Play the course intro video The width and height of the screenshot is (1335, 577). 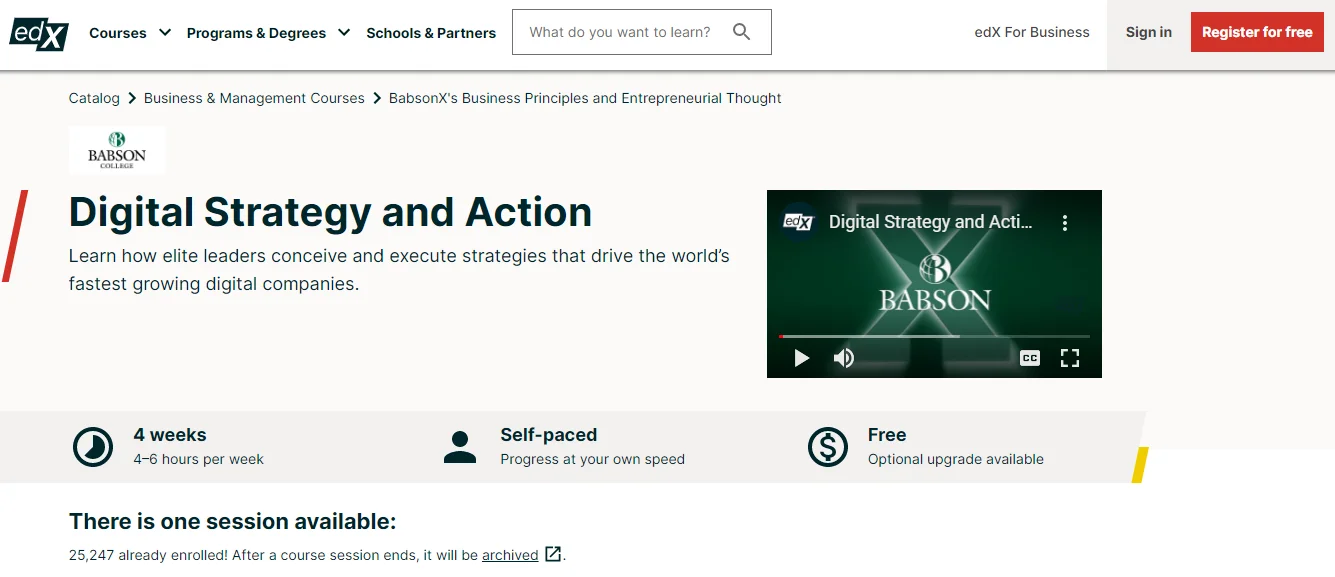point(801,358)
